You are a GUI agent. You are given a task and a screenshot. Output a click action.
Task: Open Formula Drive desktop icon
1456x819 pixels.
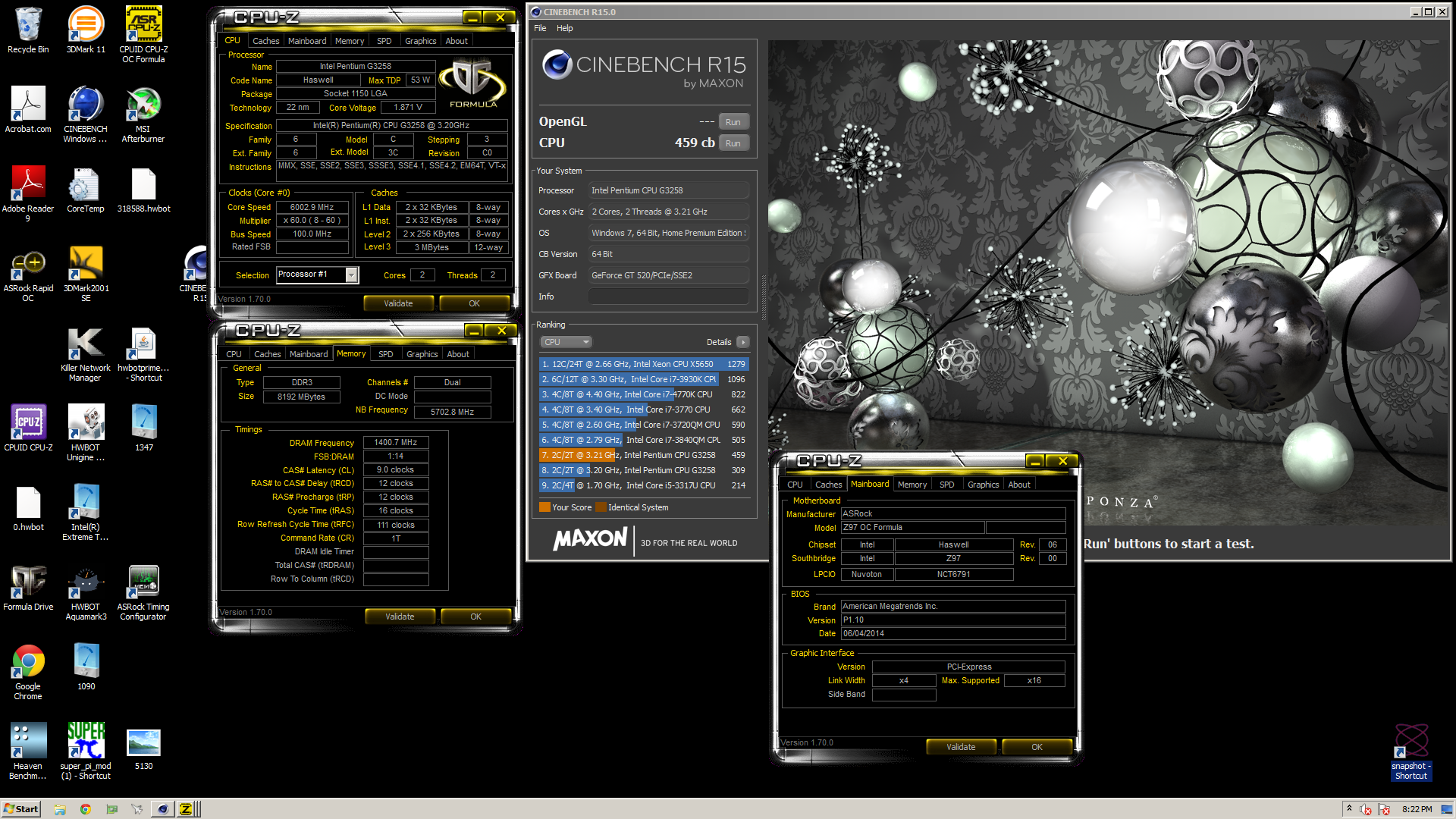pos(28,588)
